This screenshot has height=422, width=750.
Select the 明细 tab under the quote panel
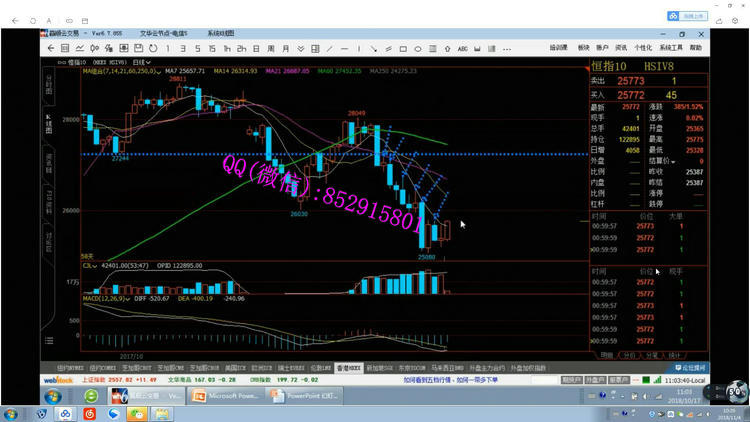click(x=606, y=355)
